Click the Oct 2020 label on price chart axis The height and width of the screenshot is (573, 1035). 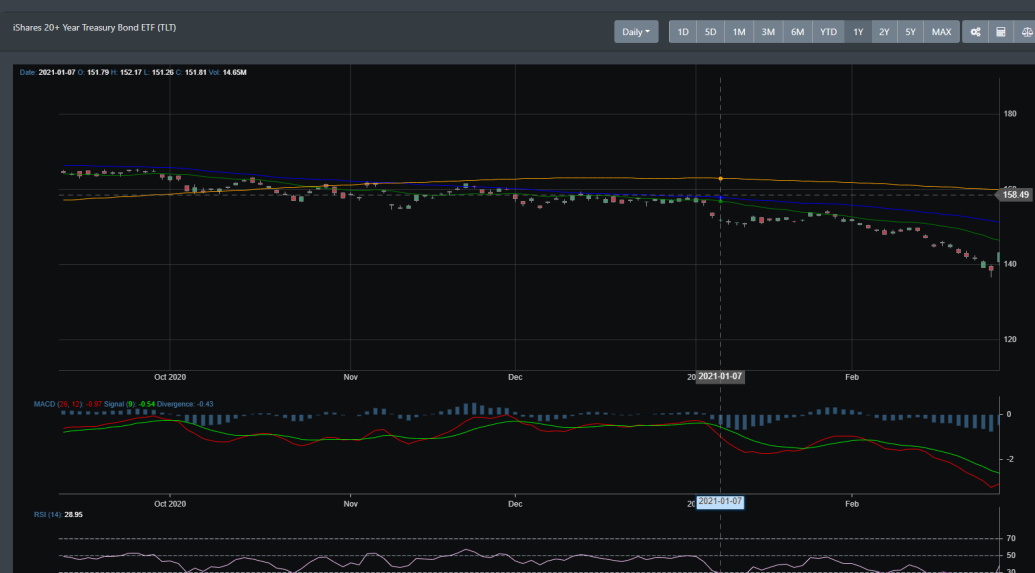[x=170, y=378]
